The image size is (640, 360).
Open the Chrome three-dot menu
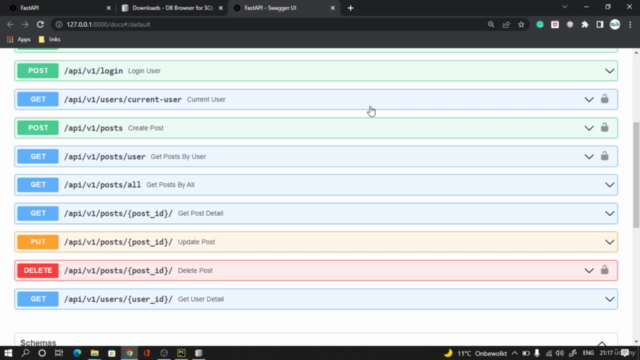coord(630,24)
